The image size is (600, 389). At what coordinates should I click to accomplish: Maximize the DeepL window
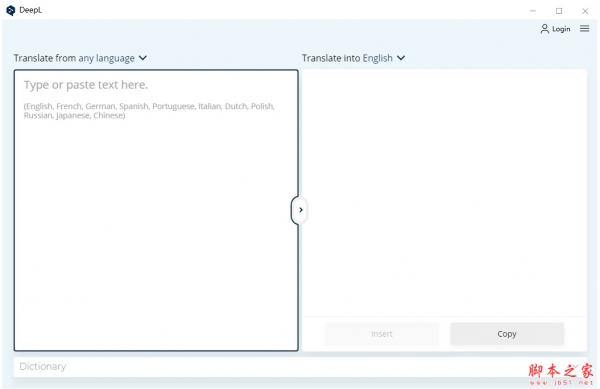559,11
